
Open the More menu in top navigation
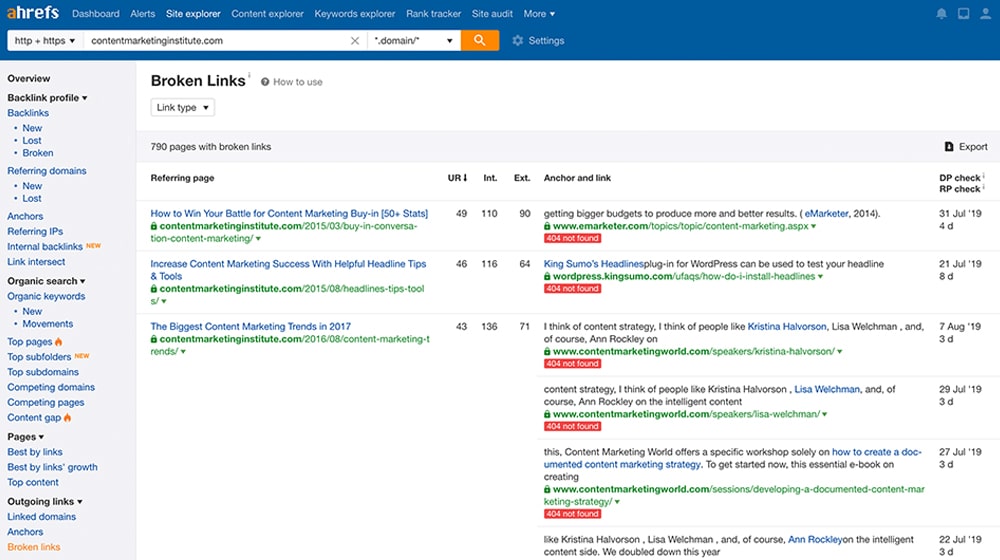tap(539, 14)
